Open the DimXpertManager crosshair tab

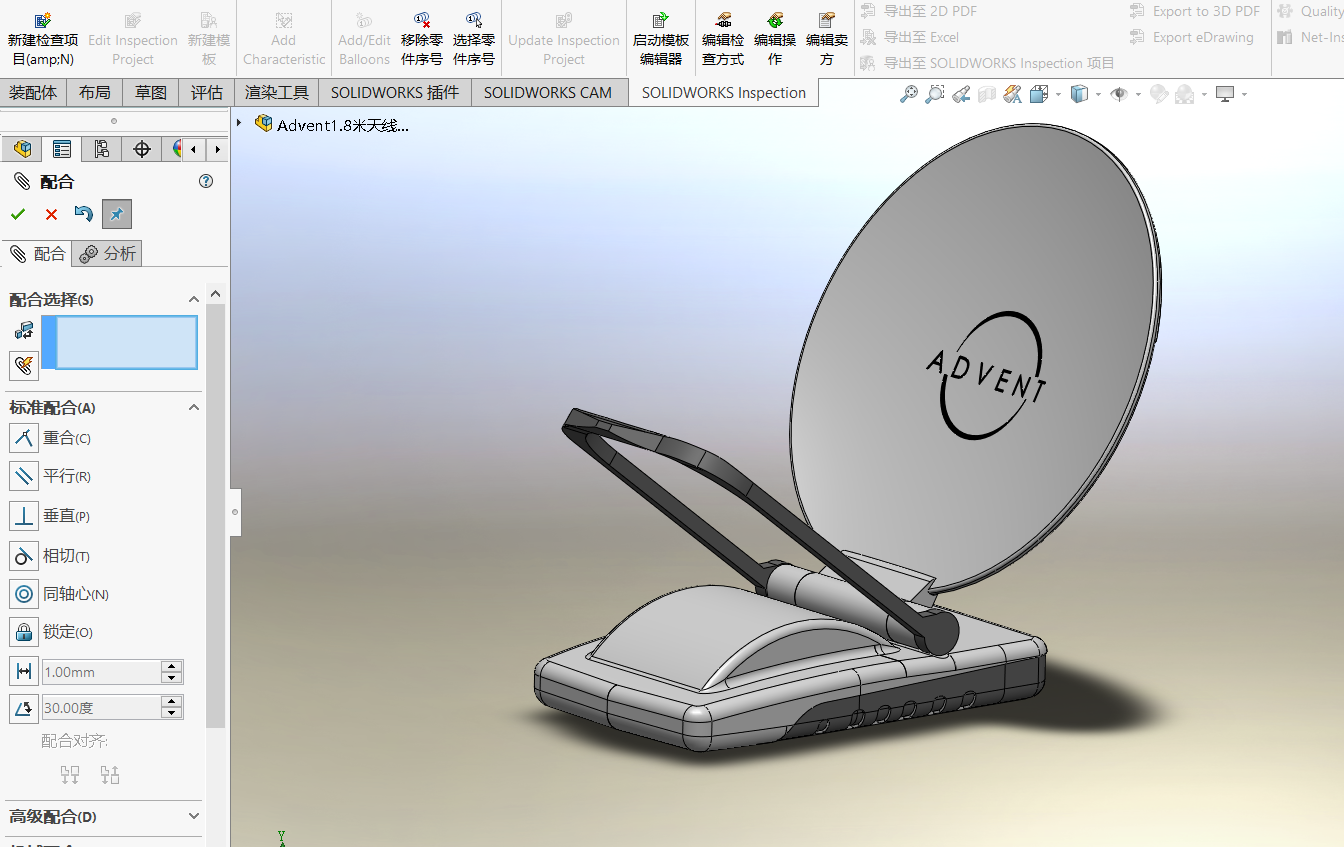(142, 149)
